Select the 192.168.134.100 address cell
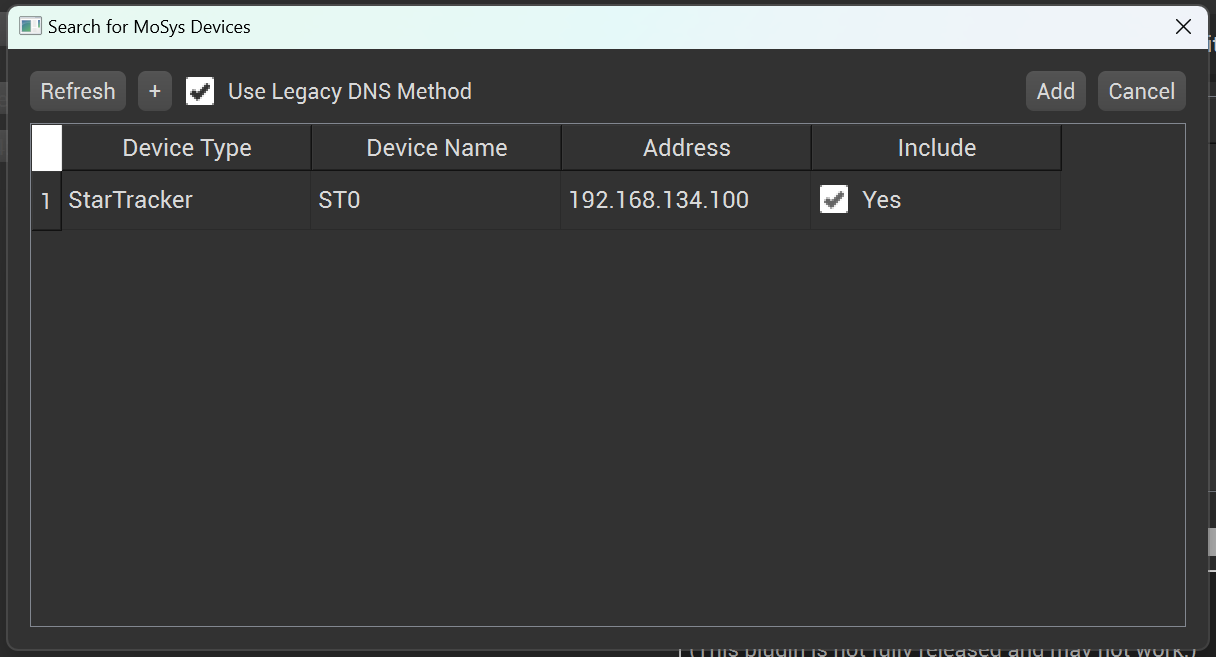 (x=686, y=200)
